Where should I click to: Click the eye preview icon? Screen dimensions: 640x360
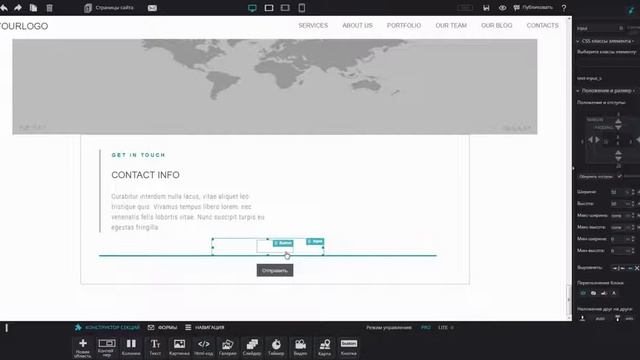pos(502,8)
